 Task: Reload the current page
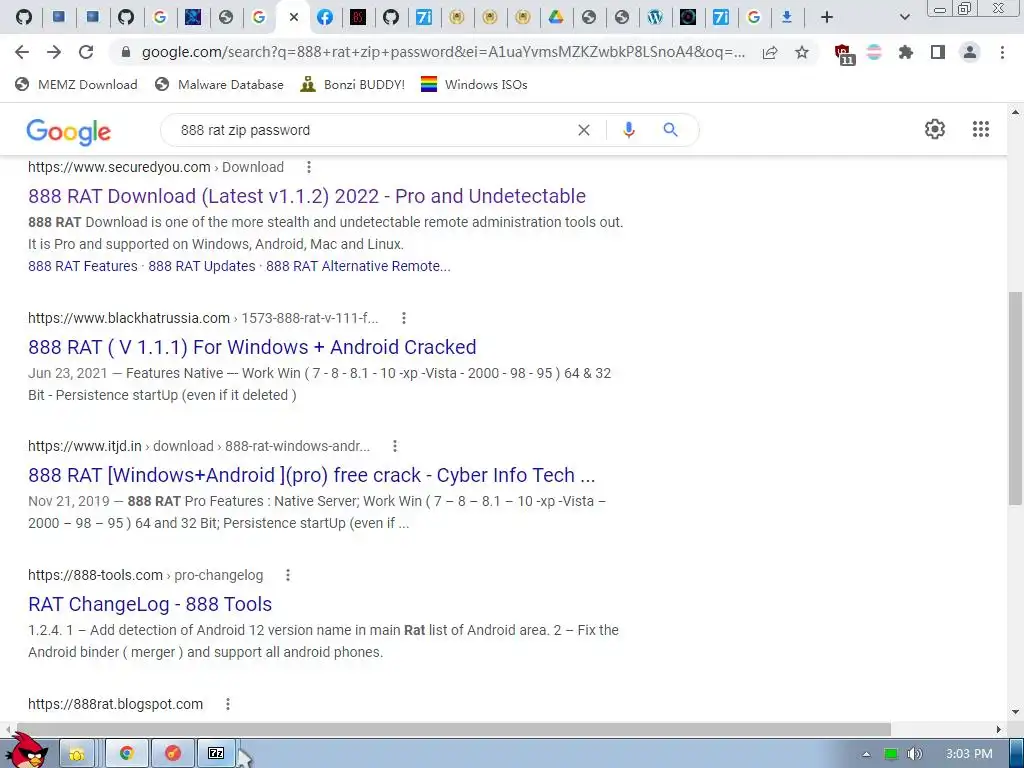(86, 52)
